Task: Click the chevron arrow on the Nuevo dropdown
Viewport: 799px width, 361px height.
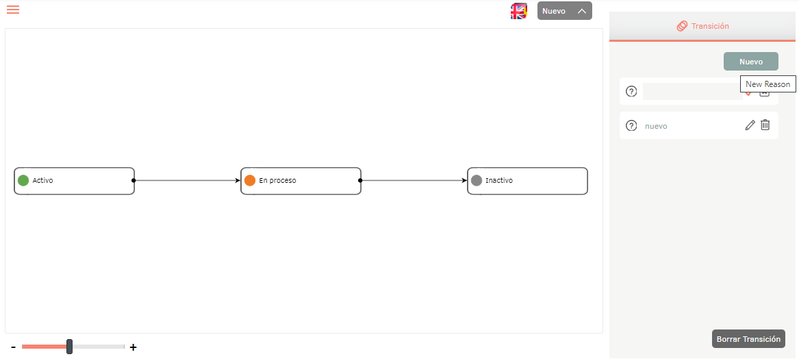Action: 582,11
